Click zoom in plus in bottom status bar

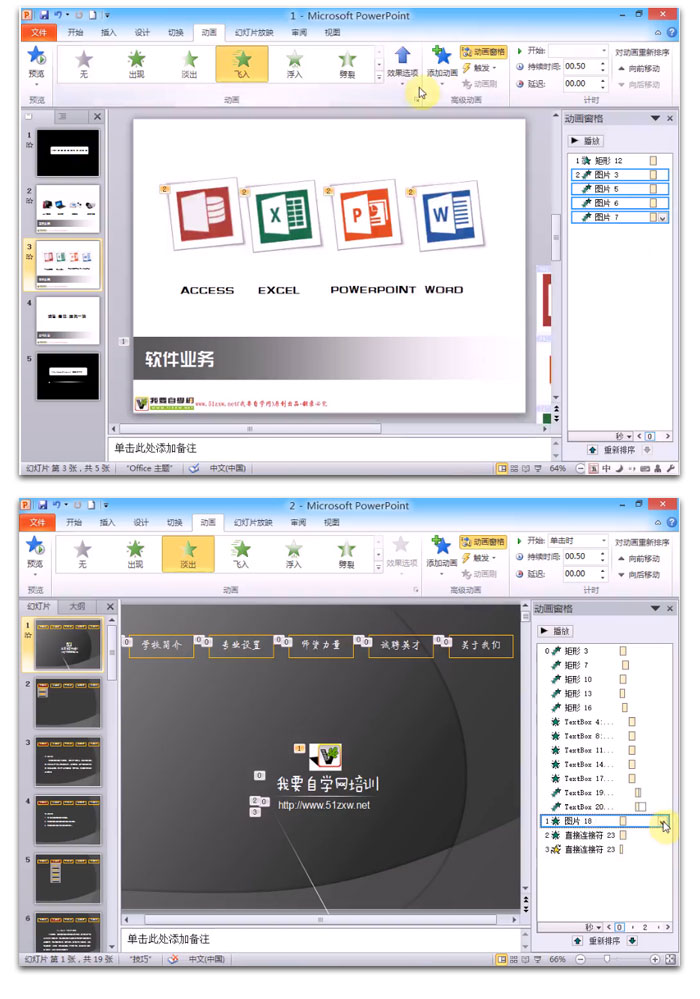[x=654, y=959]
